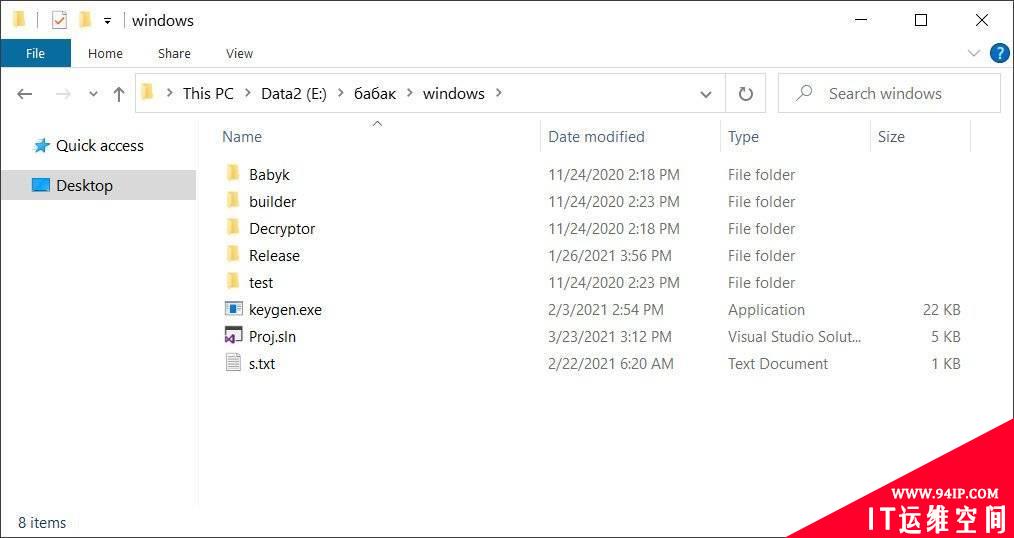Open the address bar history dropdown
This screenshot has width=1014, height=538.
point(706,94)
